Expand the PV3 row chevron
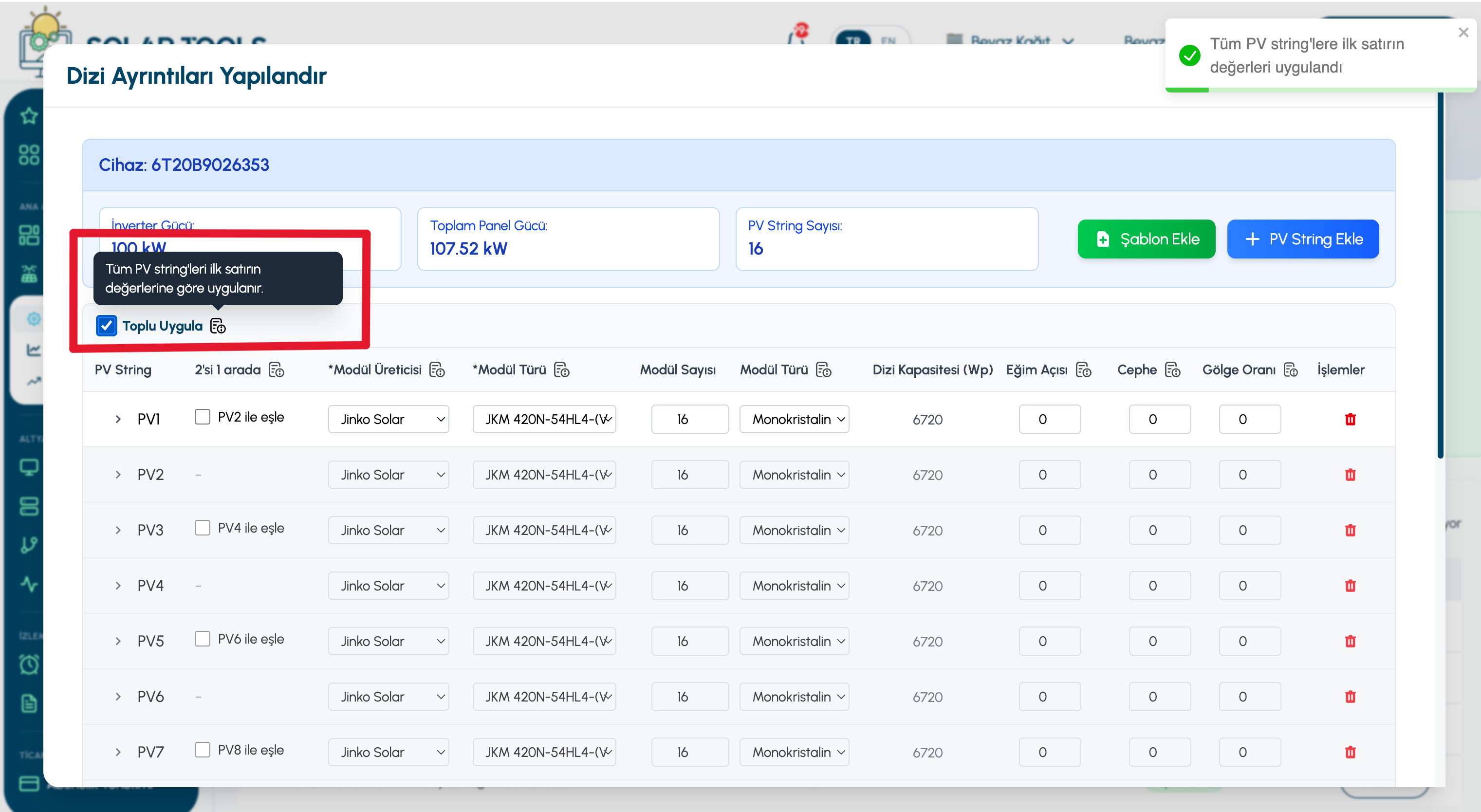Image resolution: width=1481 pixels, height=812 pixels. click(118, 530)
